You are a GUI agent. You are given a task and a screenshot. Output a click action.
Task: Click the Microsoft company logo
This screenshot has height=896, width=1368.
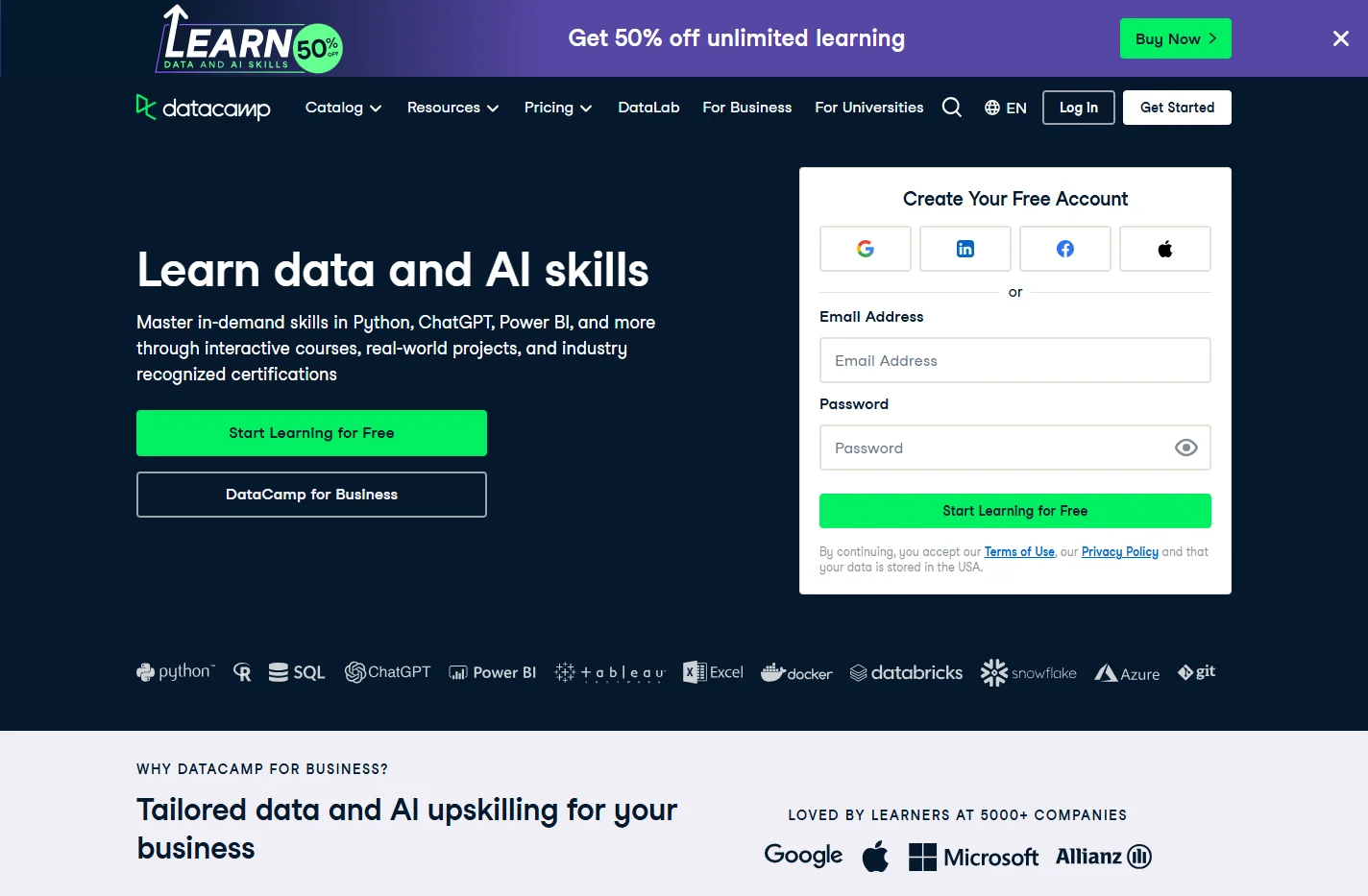(x=973, y=857)
